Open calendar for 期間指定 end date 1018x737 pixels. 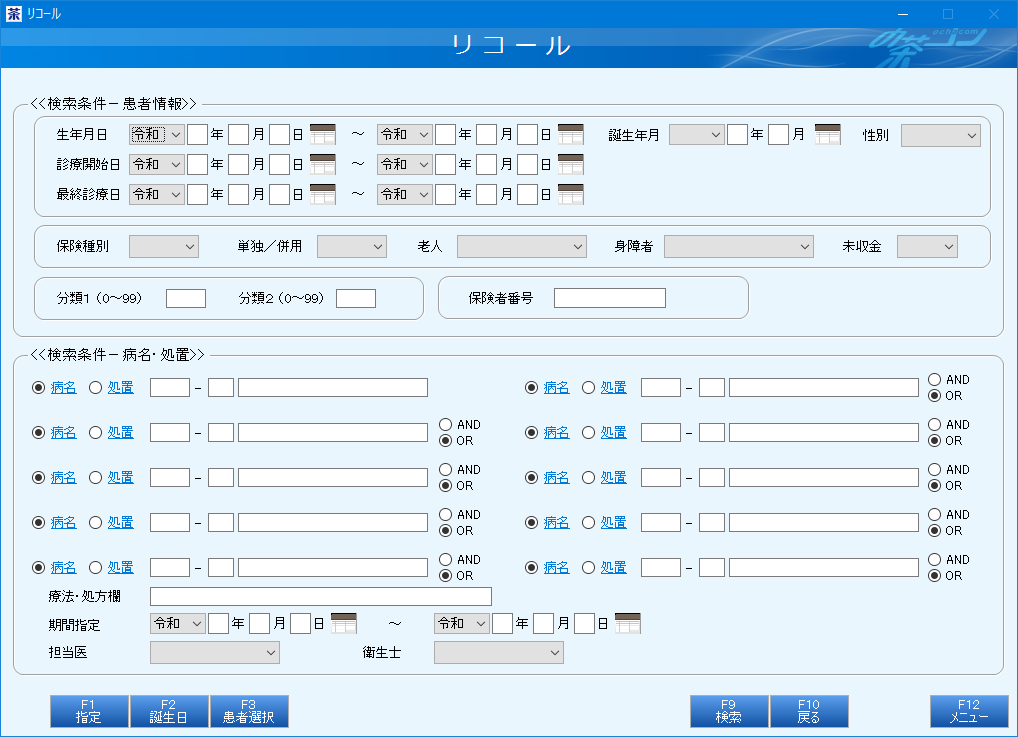tap(628, 623)
